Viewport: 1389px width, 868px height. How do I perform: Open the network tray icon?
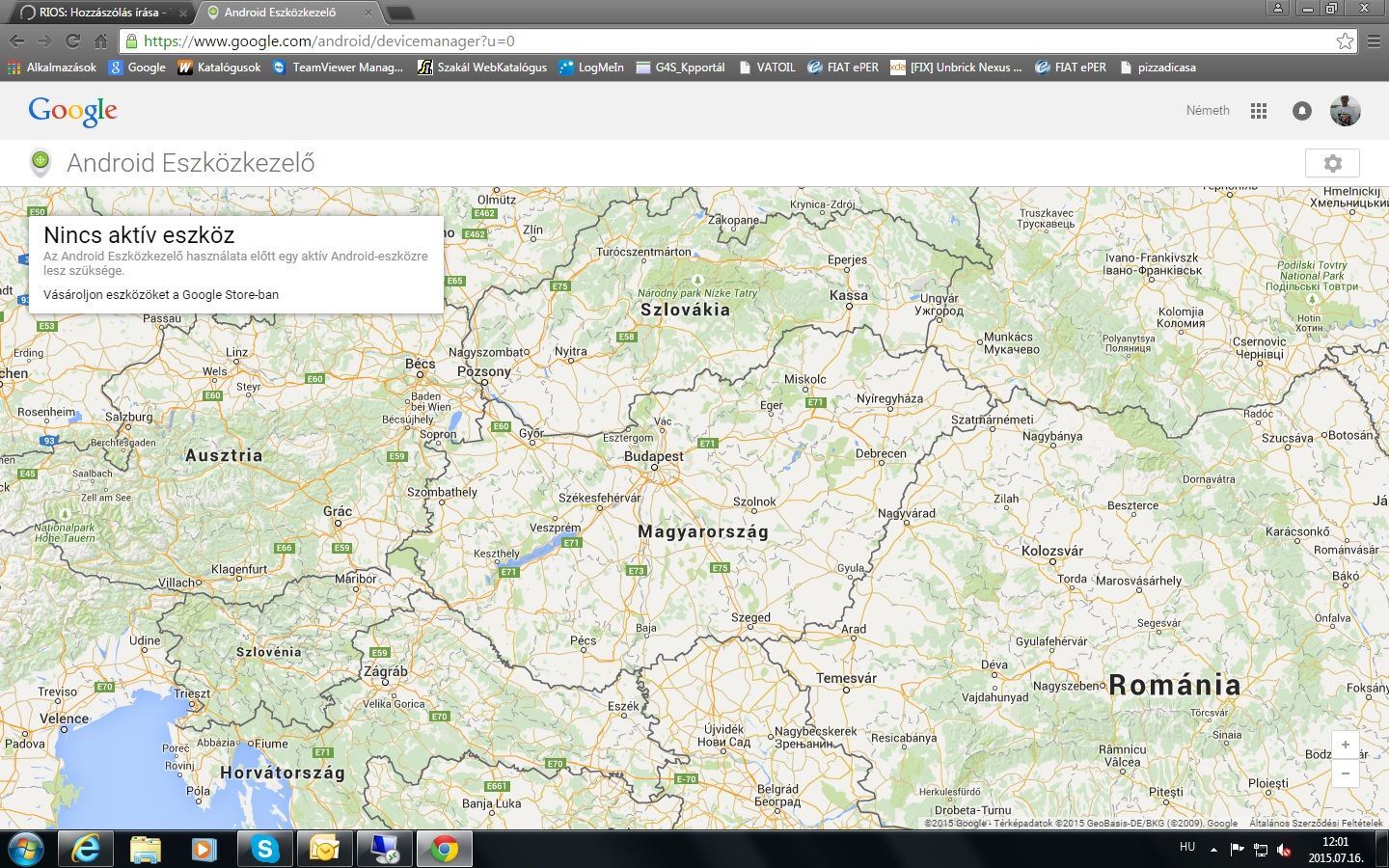point(1261,850)
